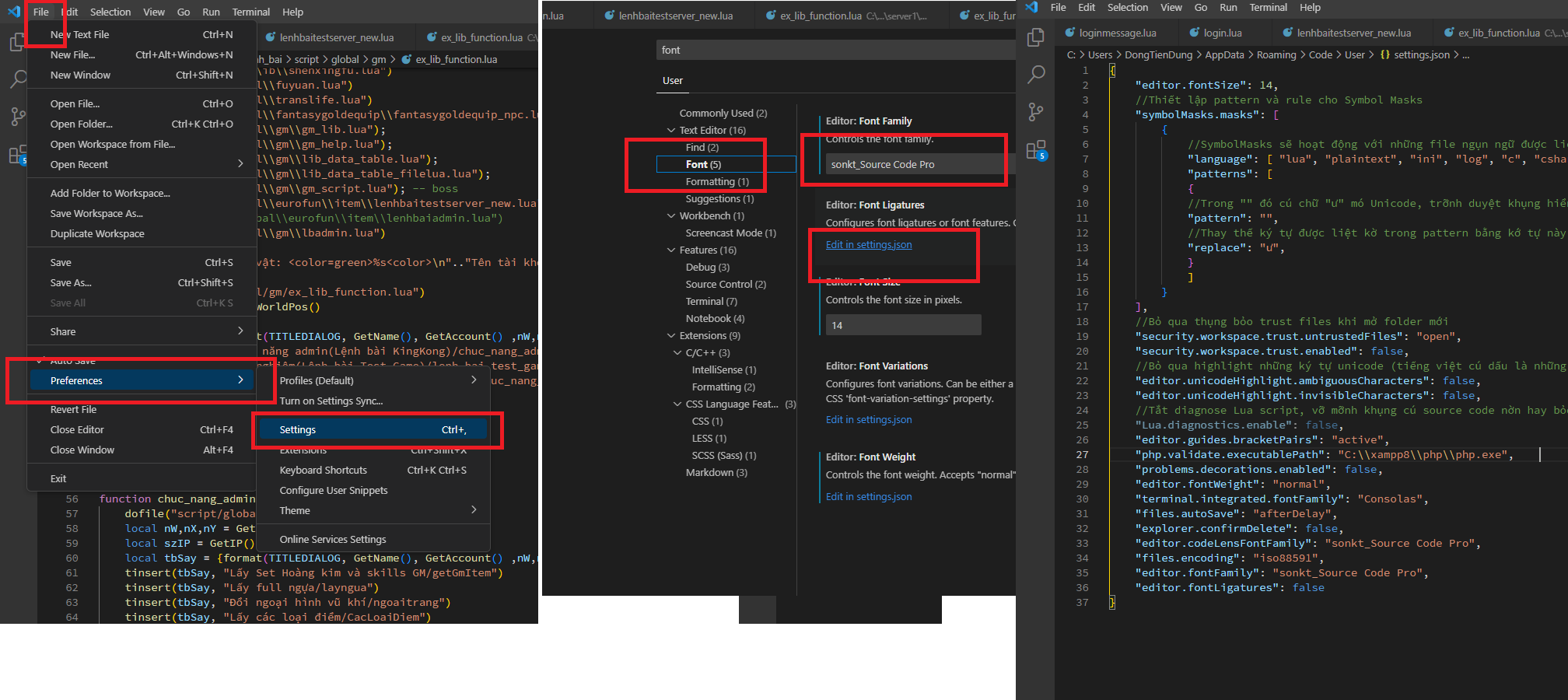Open Extensions icon with badge in settings.json window
Image resolution: width=1568 pixels, height=700 pixels.
1036,150
